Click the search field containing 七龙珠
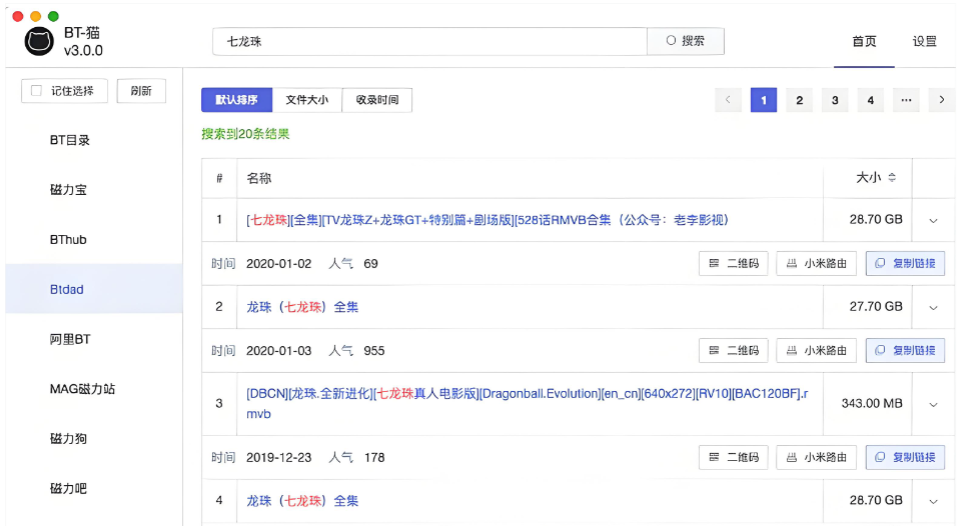 (430, 41)
